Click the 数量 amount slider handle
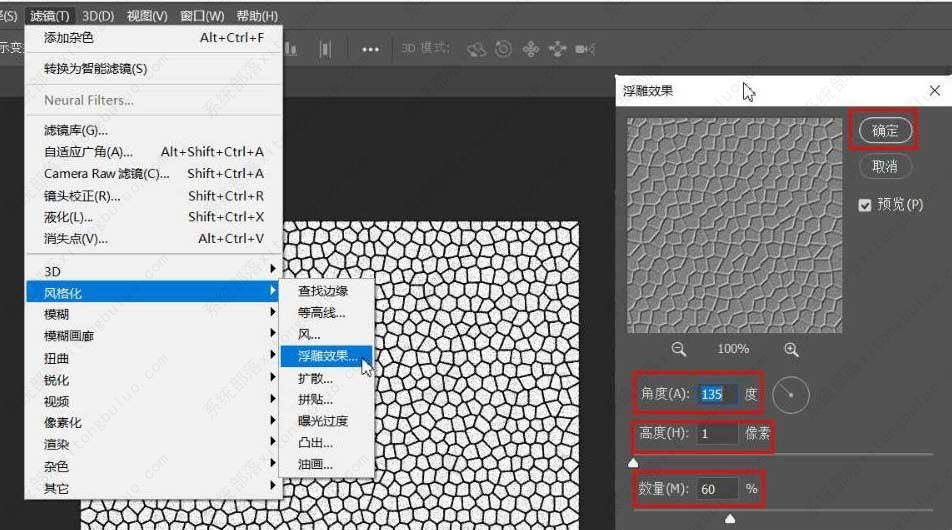Viewport: 952px width, 530px height. (730, 518)
